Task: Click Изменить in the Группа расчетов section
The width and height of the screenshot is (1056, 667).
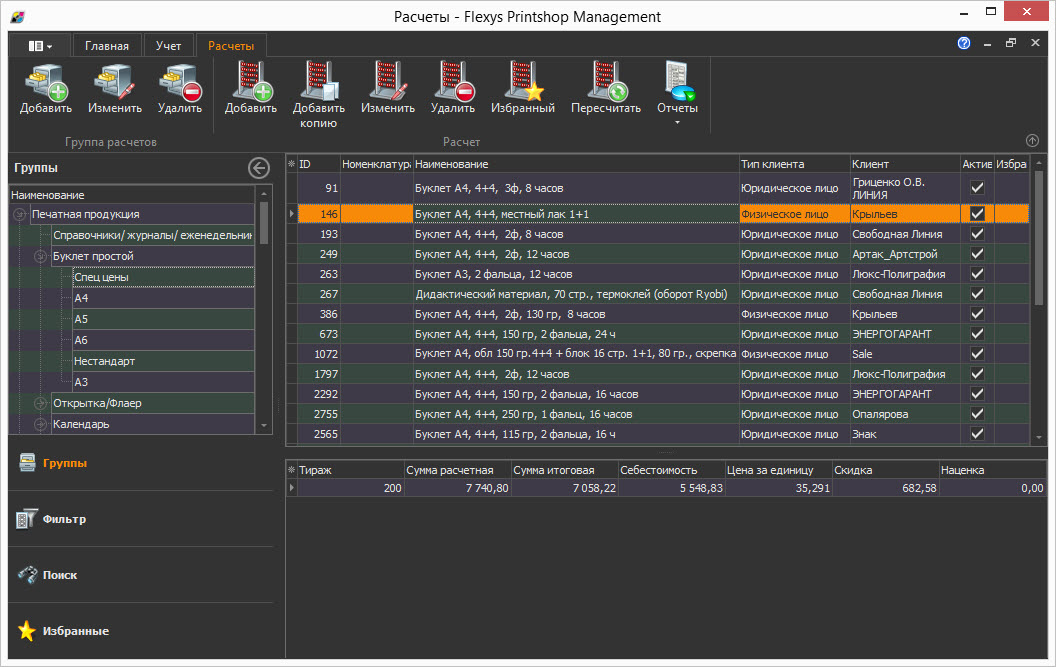Action: tap(114, 90)
